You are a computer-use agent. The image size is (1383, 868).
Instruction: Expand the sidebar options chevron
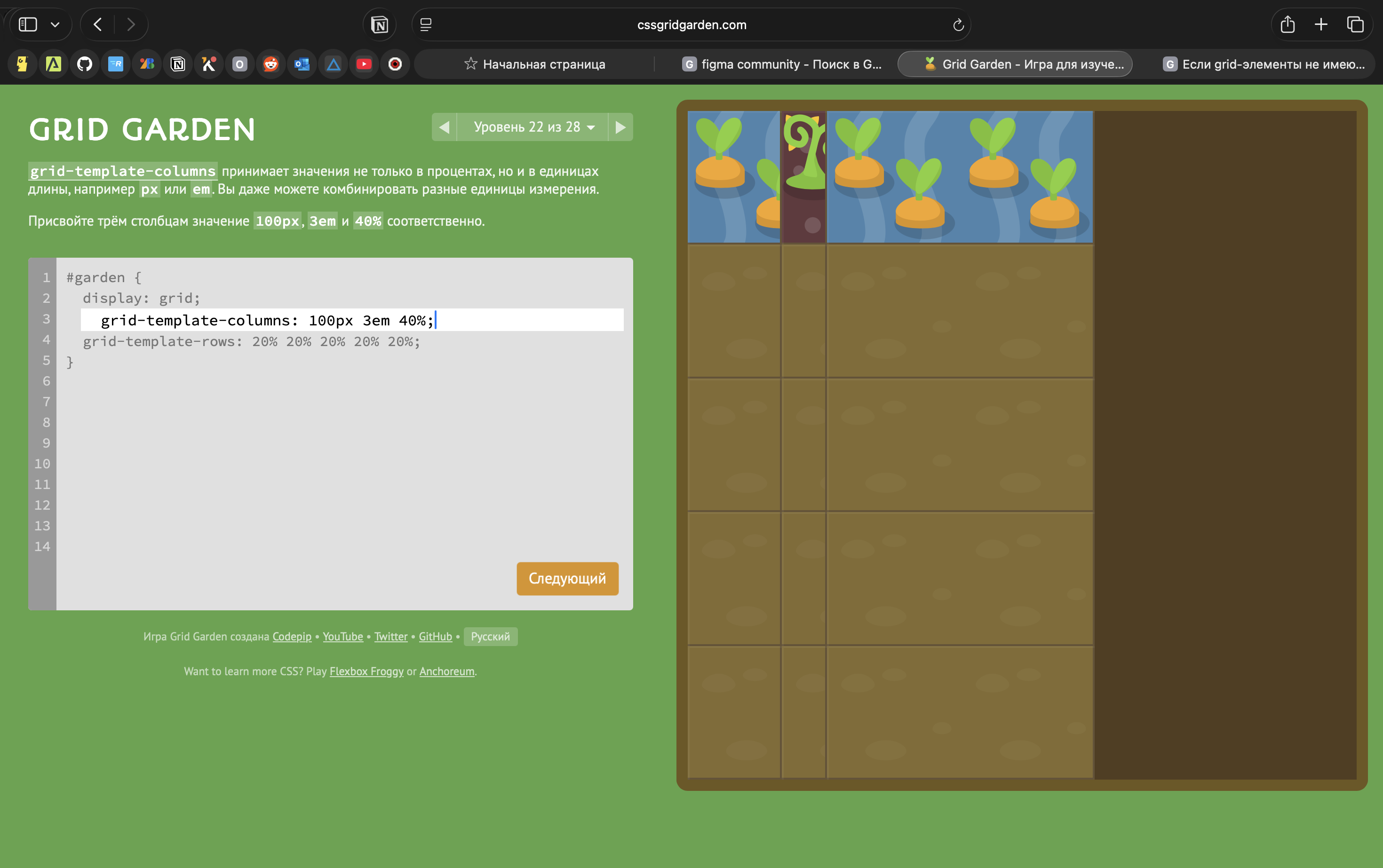pyautogui.click(x=55, y=24)
